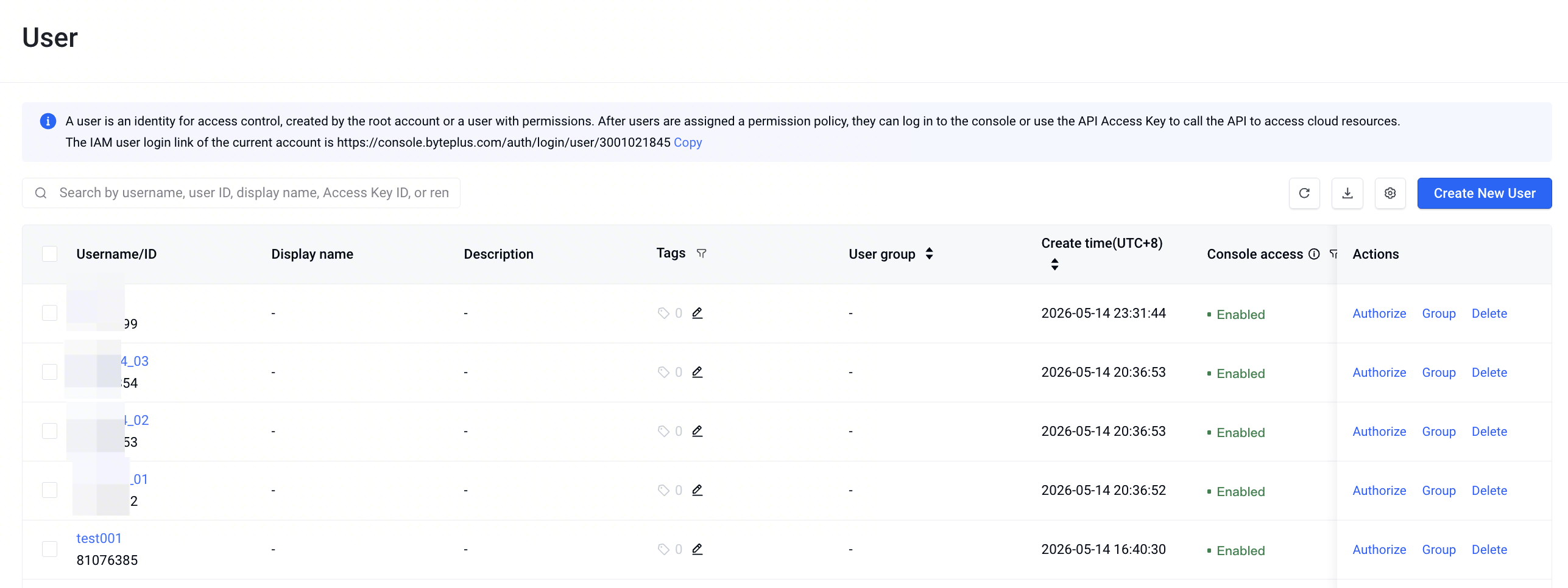Screen dimensions: 1568x588
Task: Click the refresh icon button
Action: pyautogui.click(x=1304, y=193)
